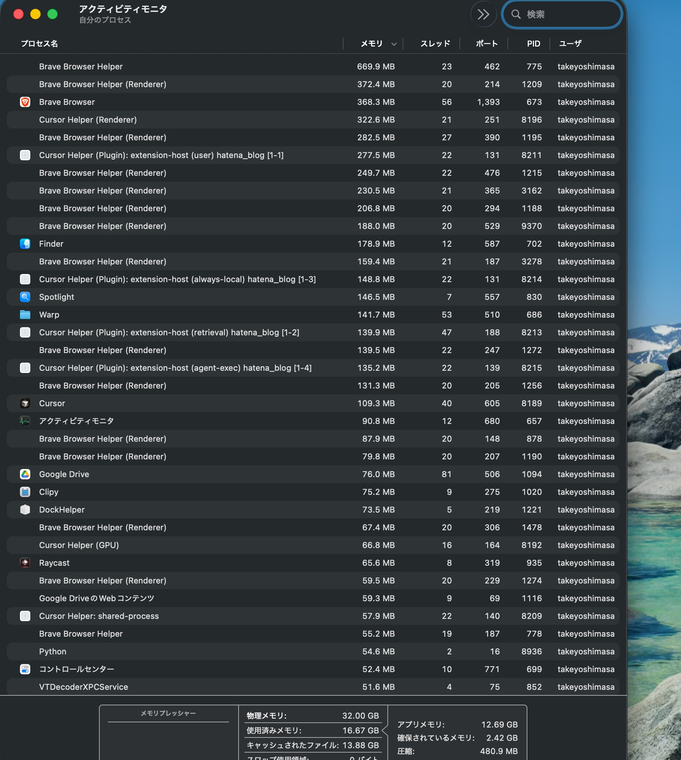Click the Spotlight process icon

25,297
